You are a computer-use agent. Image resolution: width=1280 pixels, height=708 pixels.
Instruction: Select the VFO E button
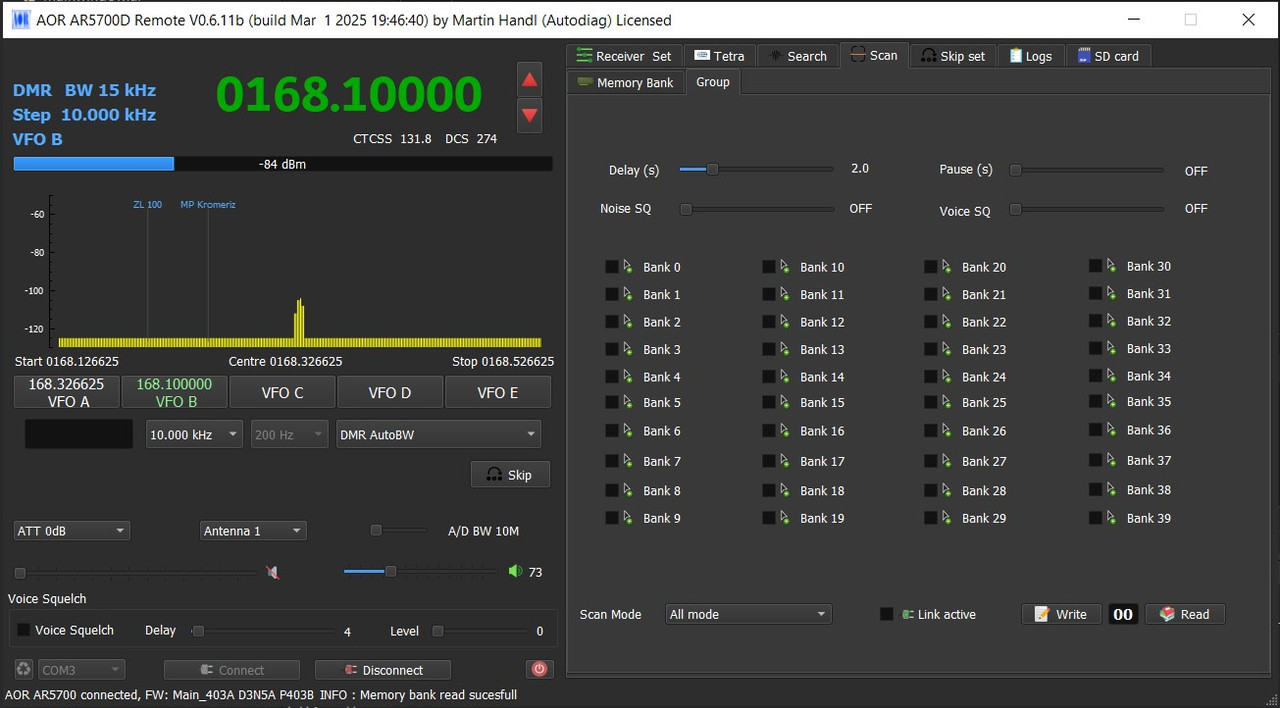point(498,392)
